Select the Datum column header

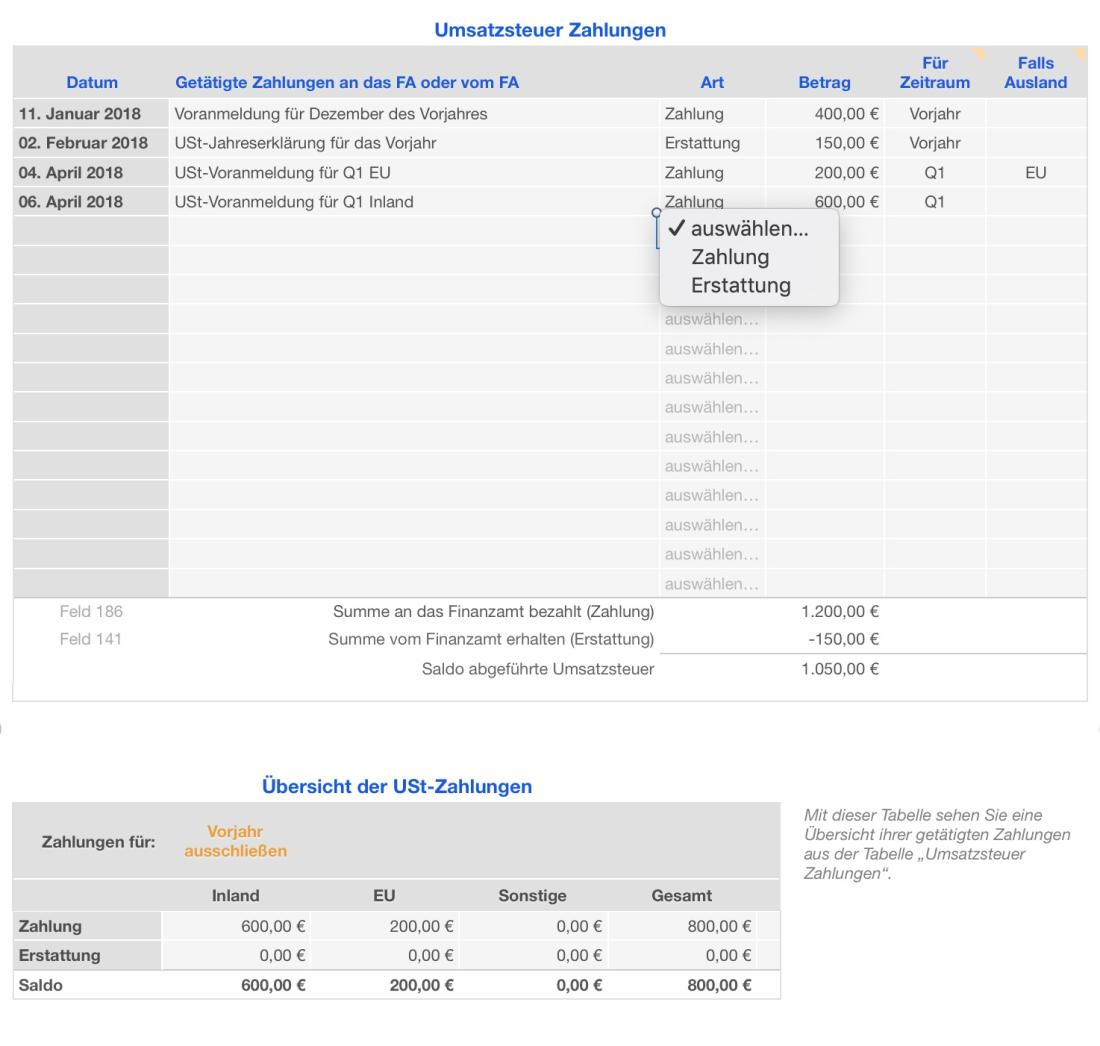(92, 82)
